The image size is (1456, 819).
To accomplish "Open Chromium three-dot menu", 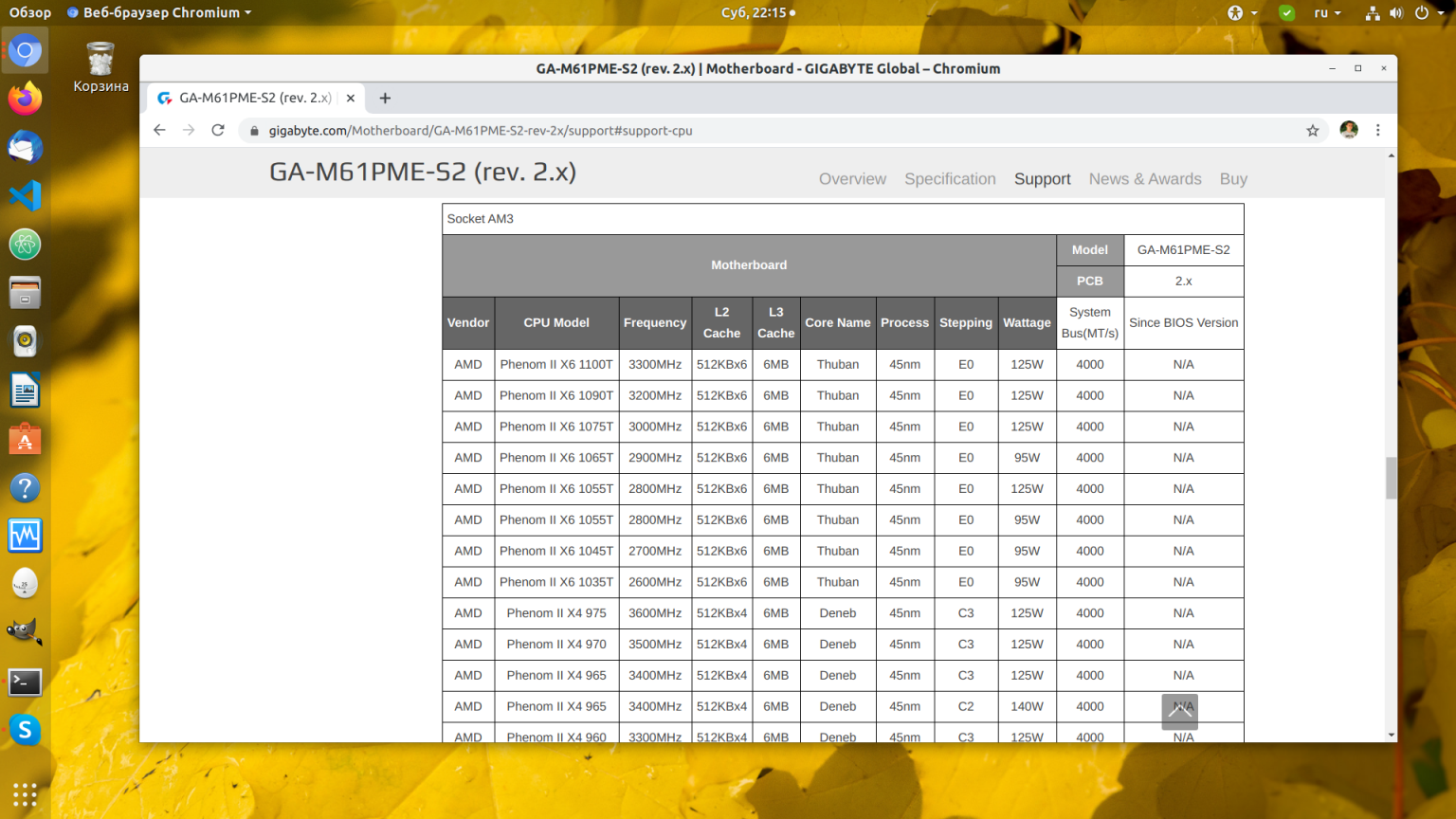I will click(x=1378, y=130).
